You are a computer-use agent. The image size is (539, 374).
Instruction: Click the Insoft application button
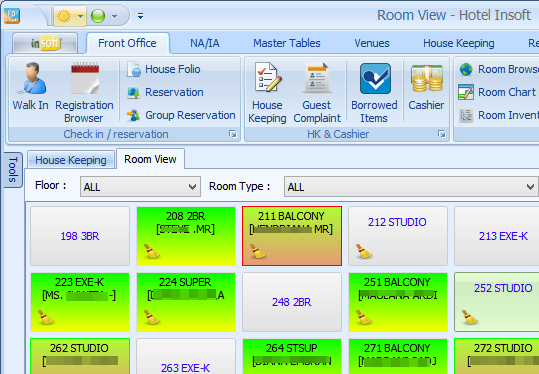[45, 43]
